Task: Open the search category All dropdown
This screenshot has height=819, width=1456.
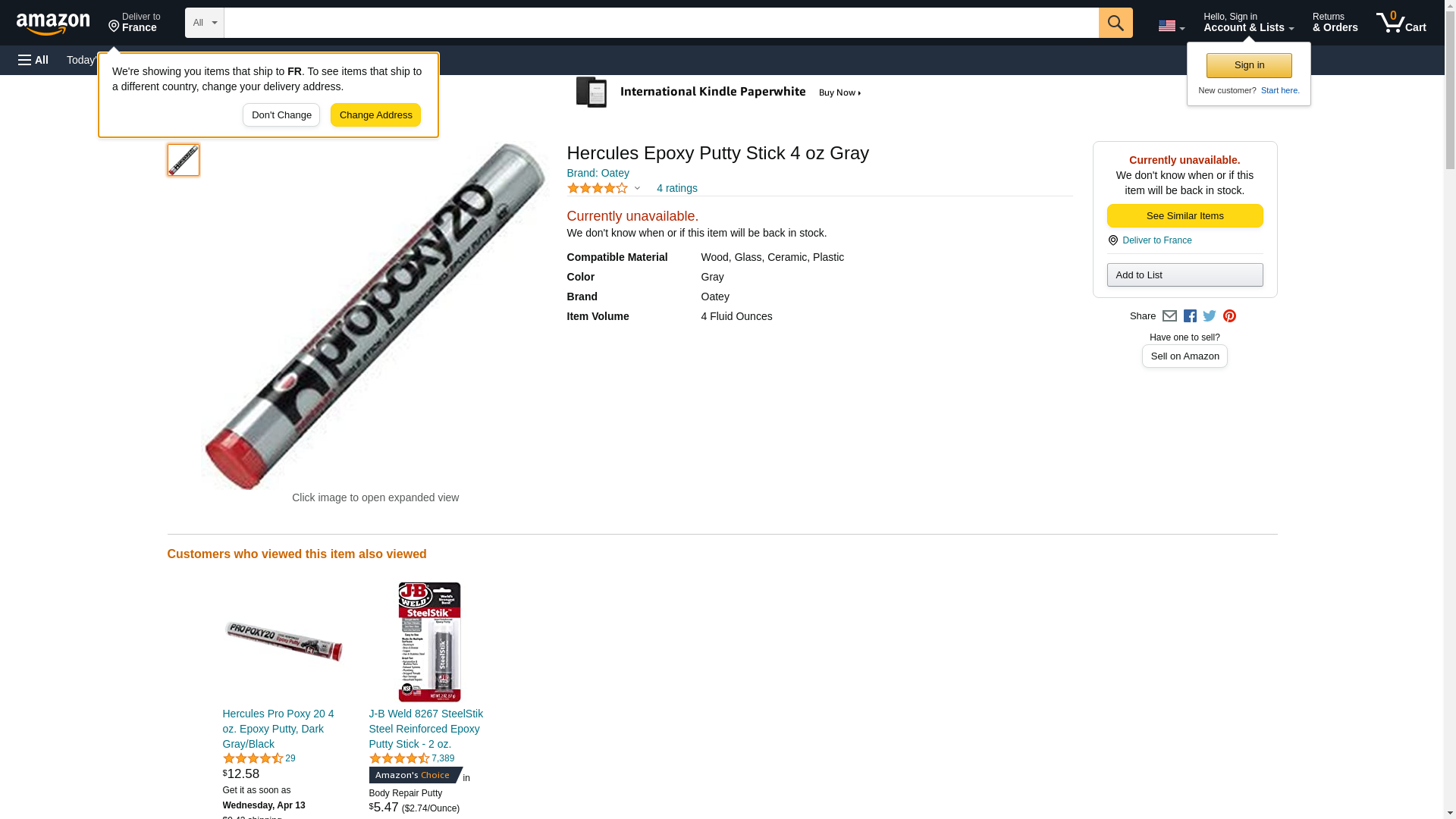Action: [x=204, y=23]
